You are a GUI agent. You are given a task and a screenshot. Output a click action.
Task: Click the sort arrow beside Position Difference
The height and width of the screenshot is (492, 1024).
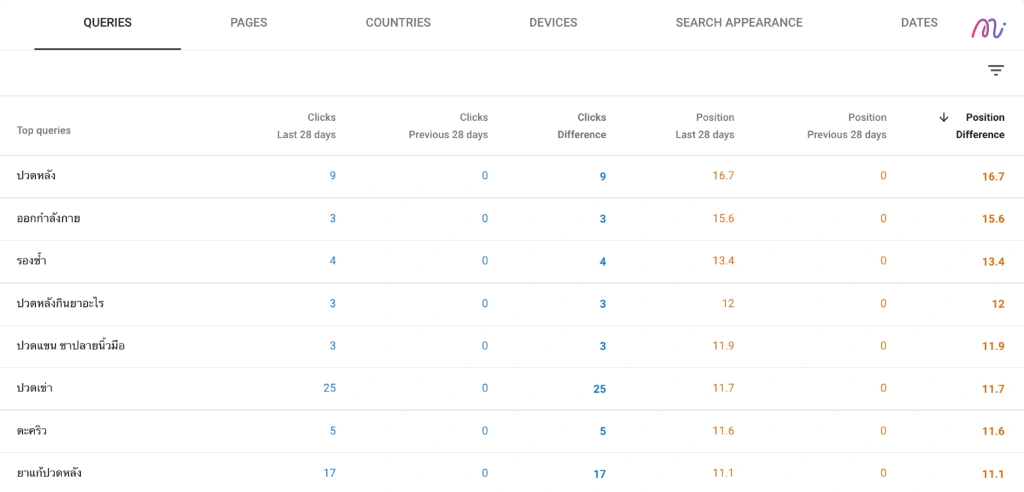943,118
